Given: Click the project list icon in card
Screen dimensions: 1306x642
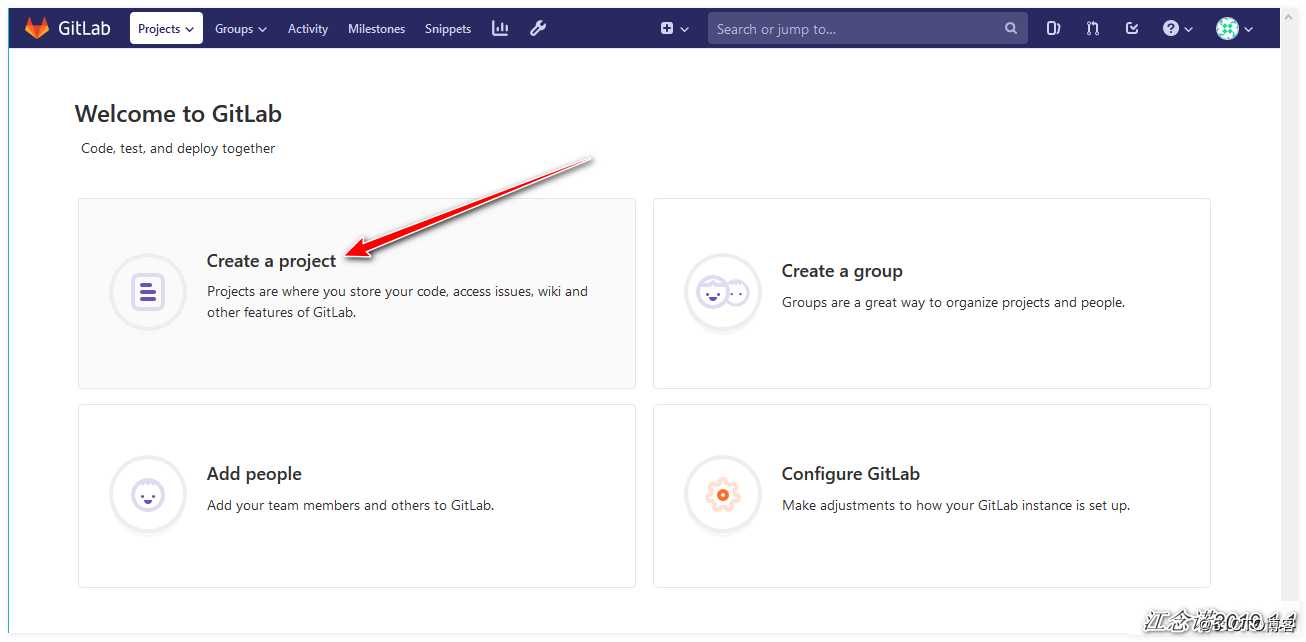Looking at the screenshot, I should 148,292.
